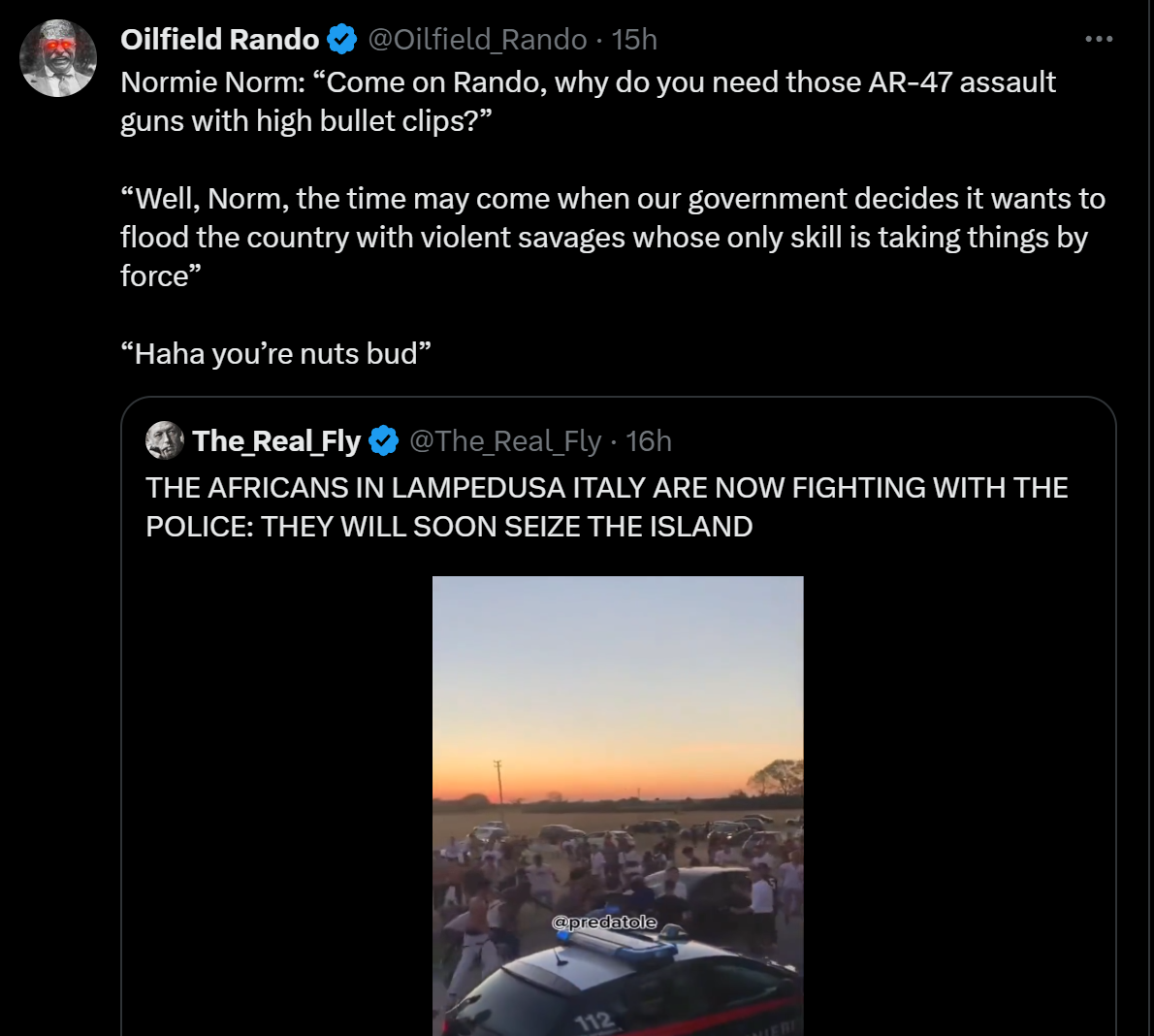Open the quoted post about Lampedusa
The width and height of the screenshot is (1154, 1036).
606,506
